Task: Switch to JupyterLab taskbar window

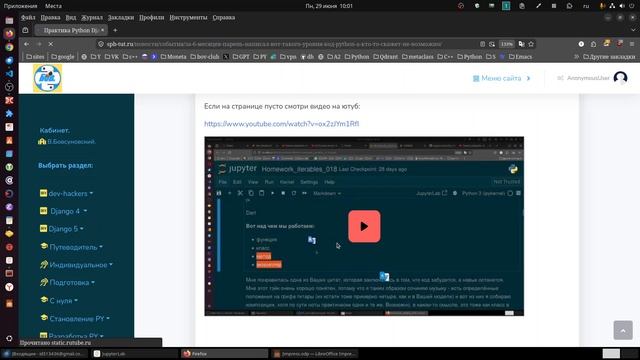Action: coord(134,354)
